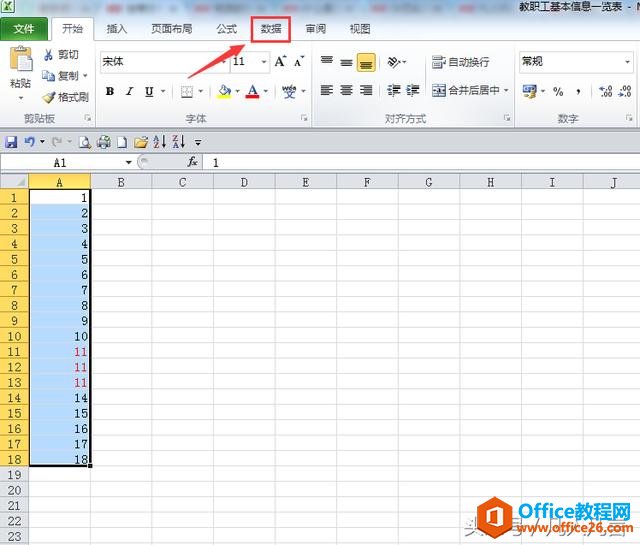The width and height of the screenshot is (640, 545).
Task: Customize quick access toolbar dropdown
Action: 198,142
